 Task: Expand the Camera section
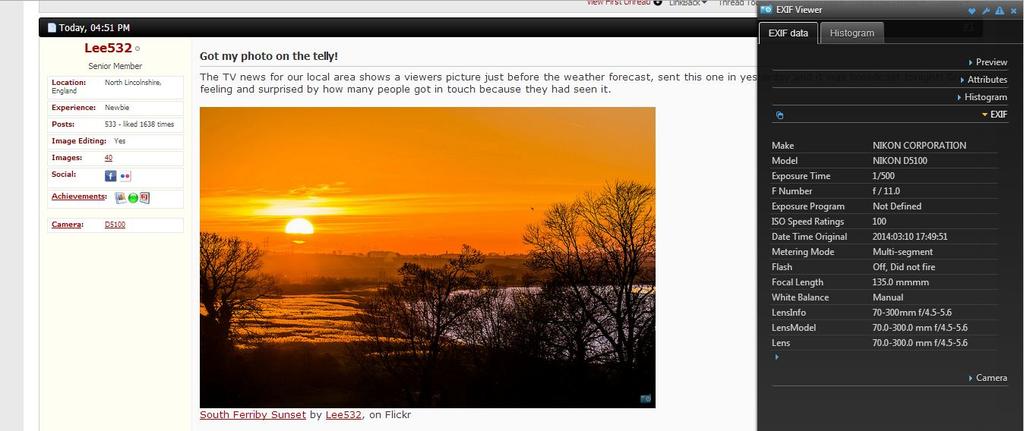[x=988, y=378]
